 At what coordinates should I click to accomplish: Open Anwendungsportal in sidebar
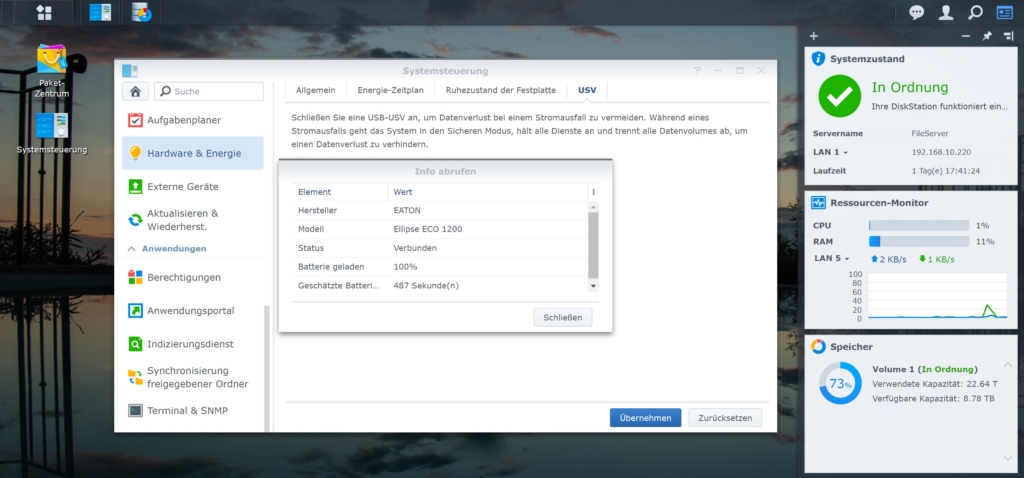[x=193, y=311]
